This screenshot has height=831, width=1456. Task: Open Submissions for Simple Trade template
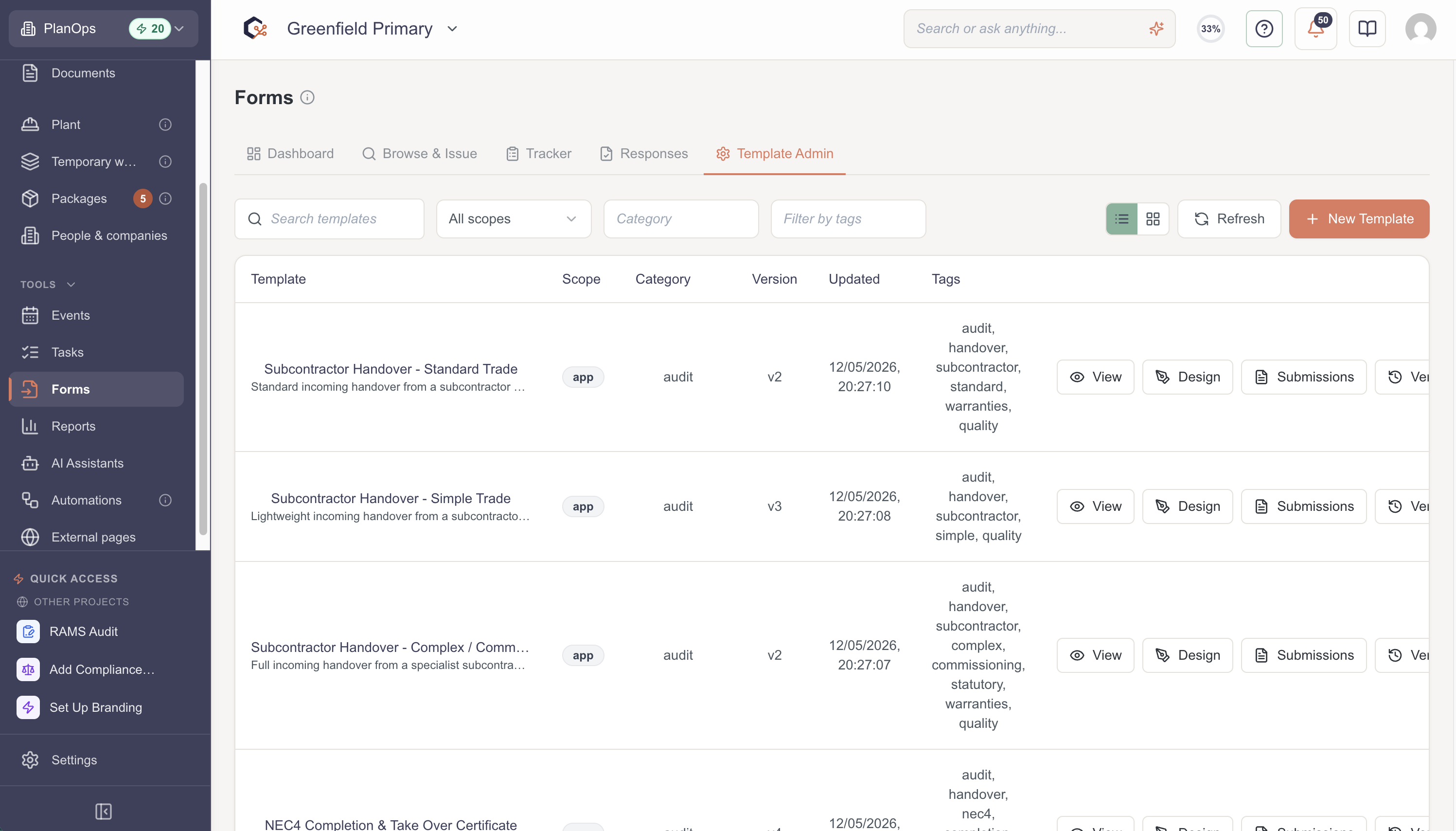[1304, 506]
